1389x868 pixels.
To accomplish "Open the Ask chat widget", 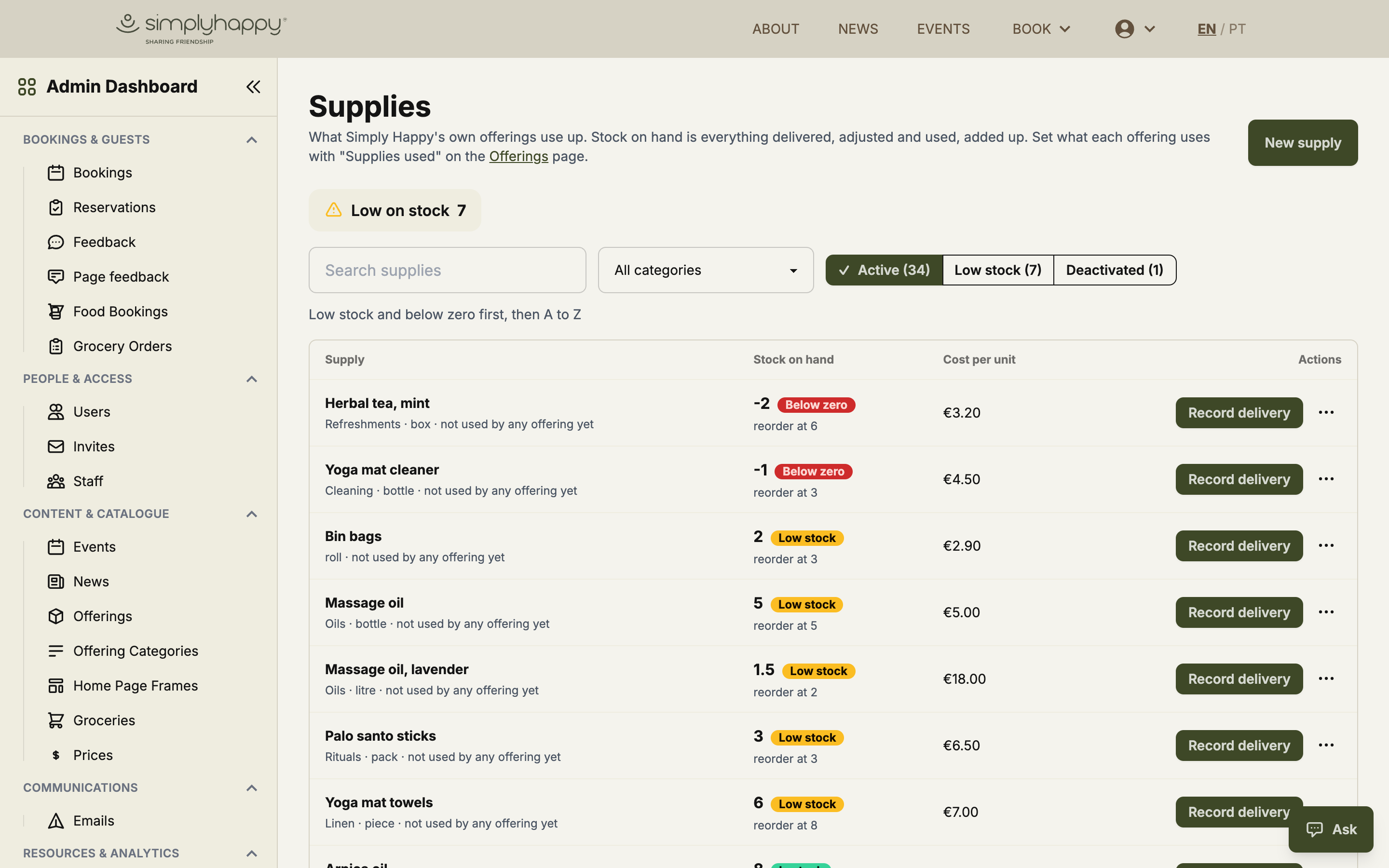I will [1331, 829].
